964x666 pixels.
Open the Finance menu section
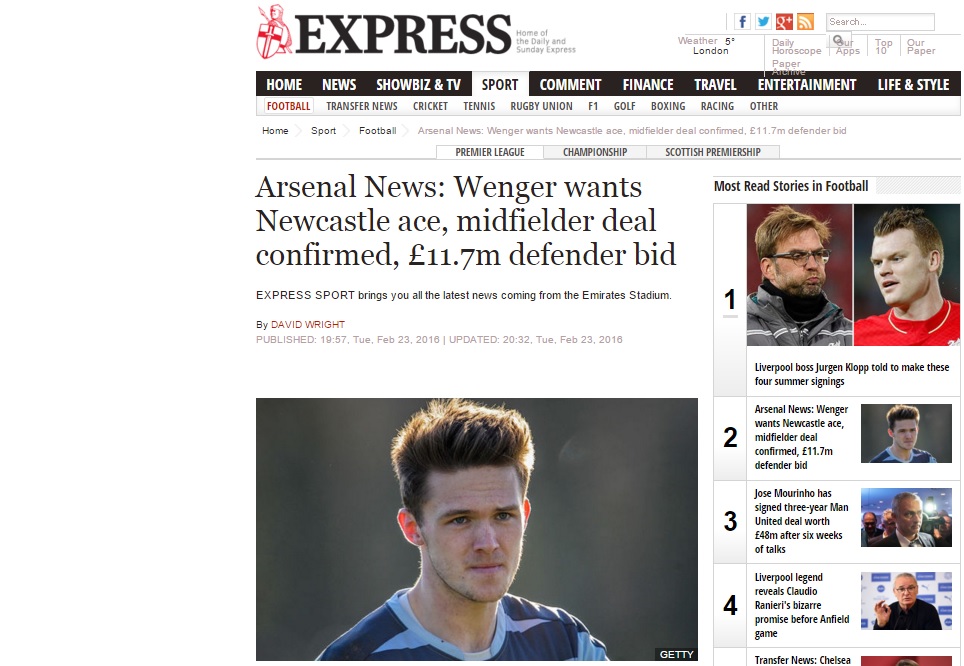(648, 84)
